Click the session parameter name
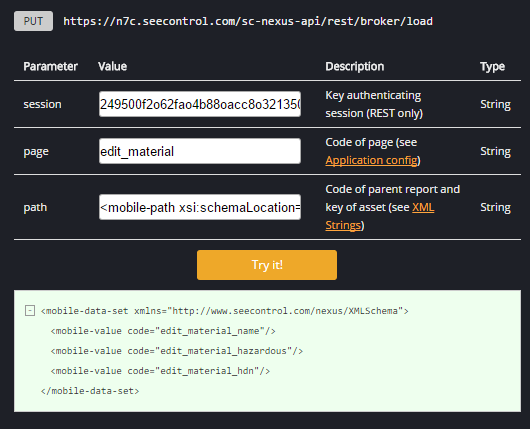531x430 pixels. [x=42, y=104]
